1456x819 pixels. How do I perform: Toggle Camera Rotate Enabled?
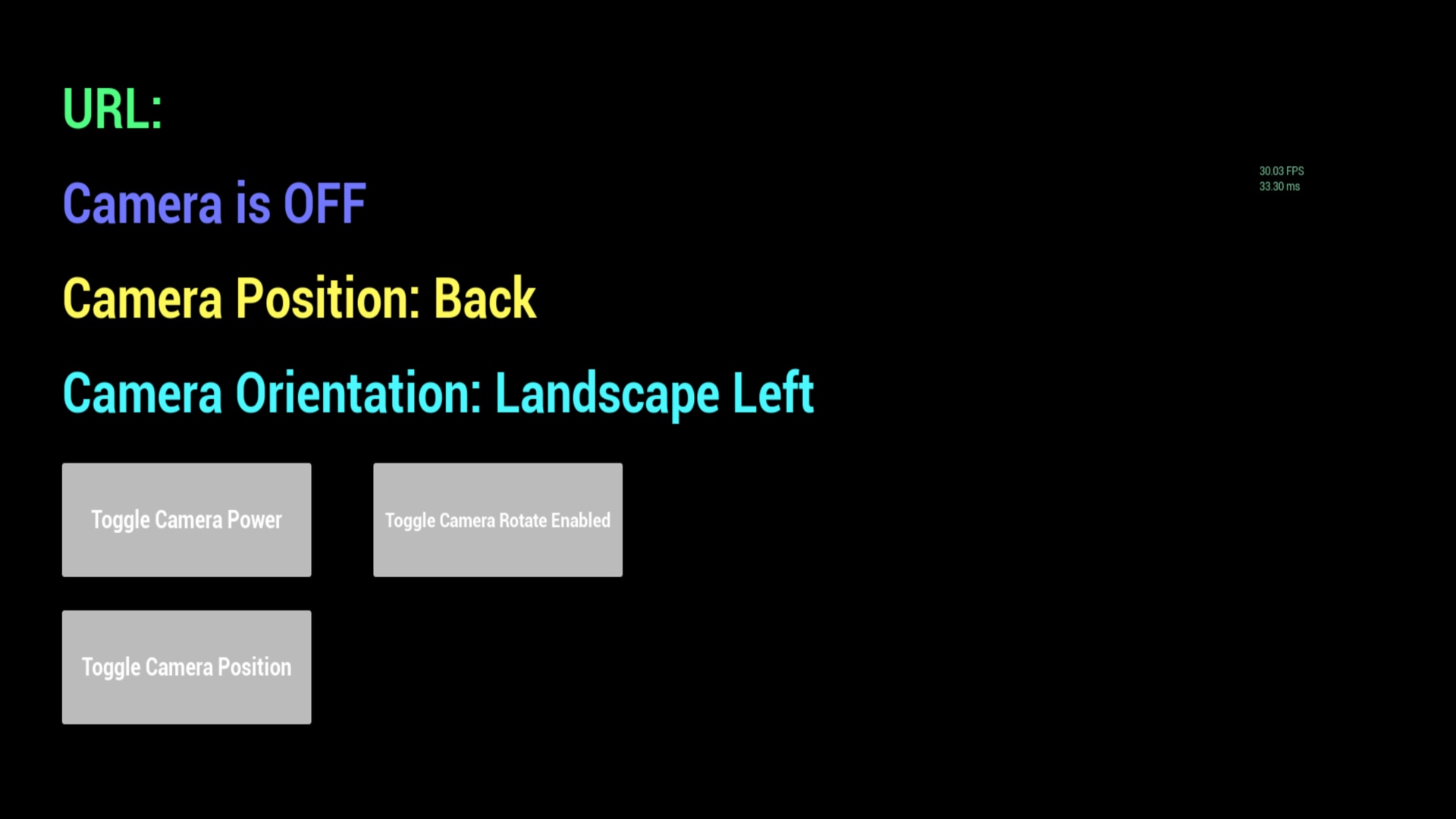(498, 519)
